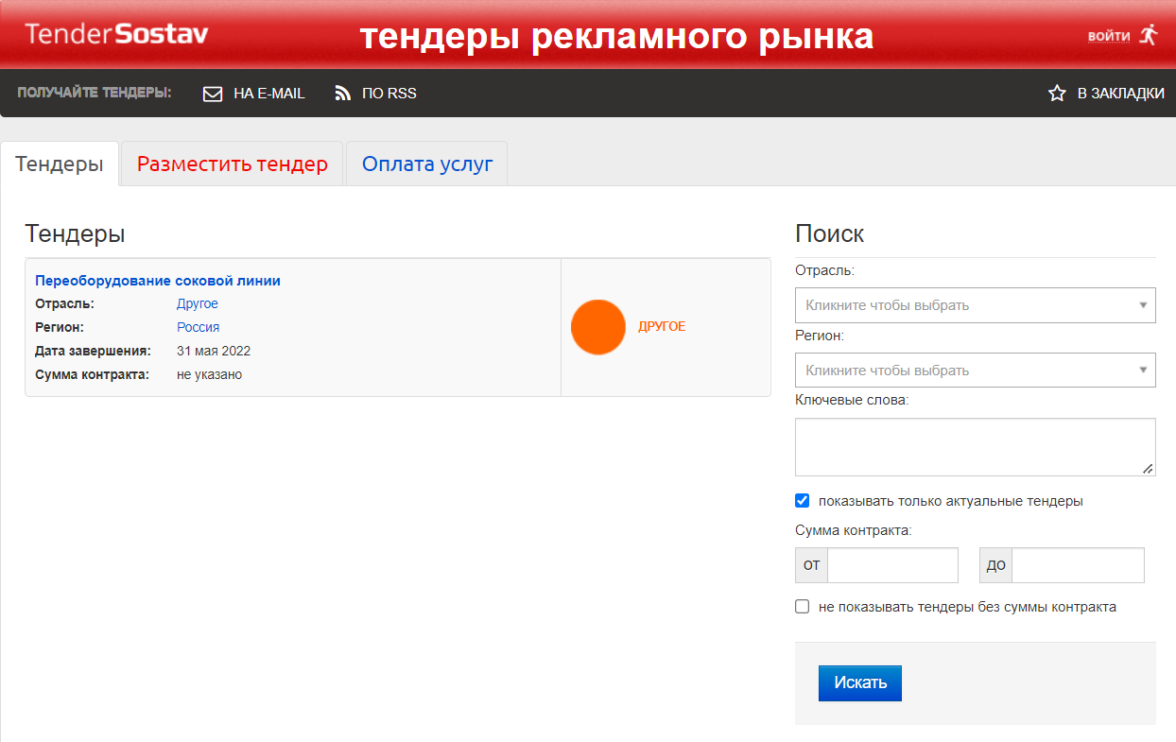Expand the Регион dropdown
Viewport: 1176px width, 742px height.
tap(975, 370)
